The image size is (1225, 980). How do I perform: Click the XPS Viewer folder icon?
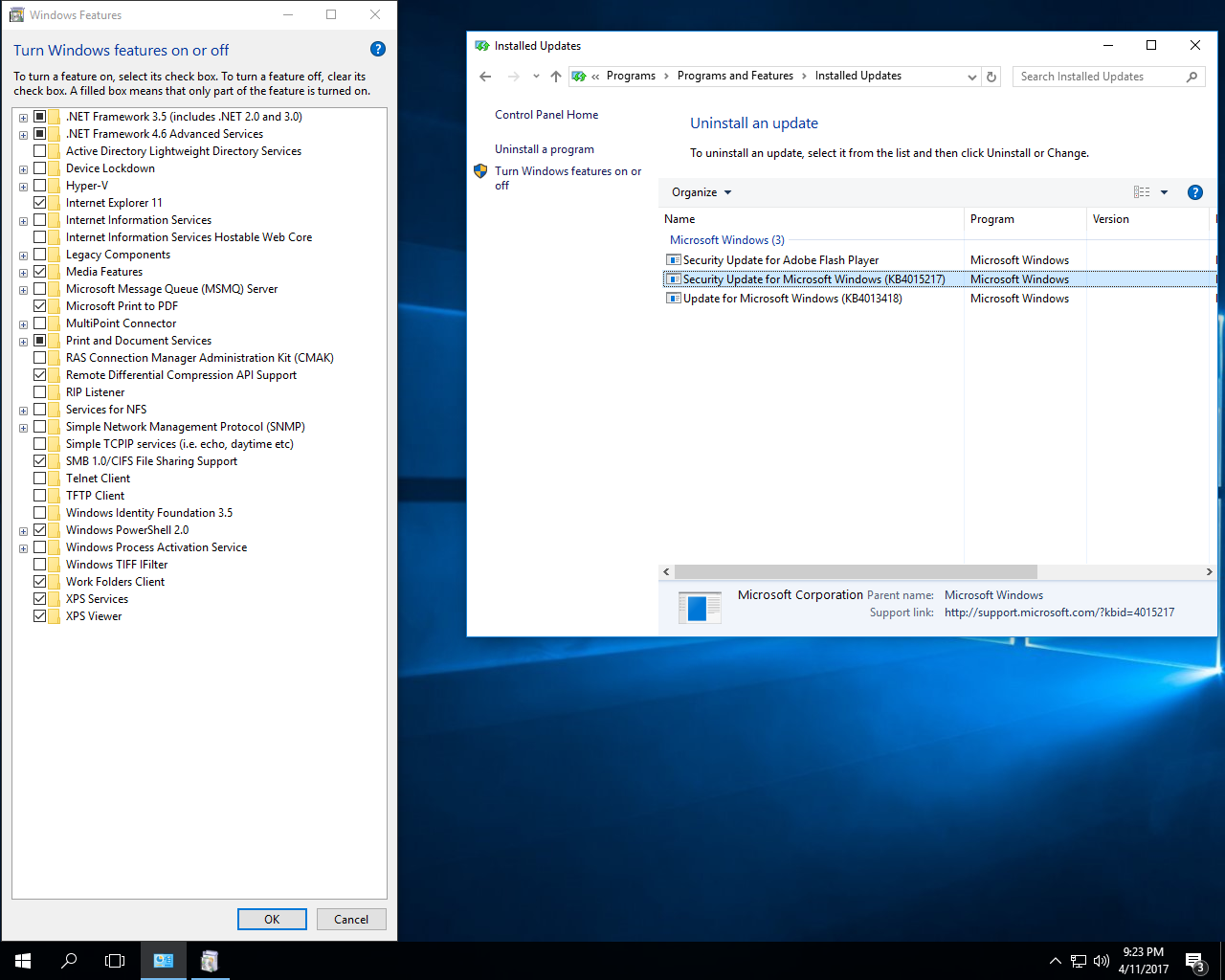[55, 616]
